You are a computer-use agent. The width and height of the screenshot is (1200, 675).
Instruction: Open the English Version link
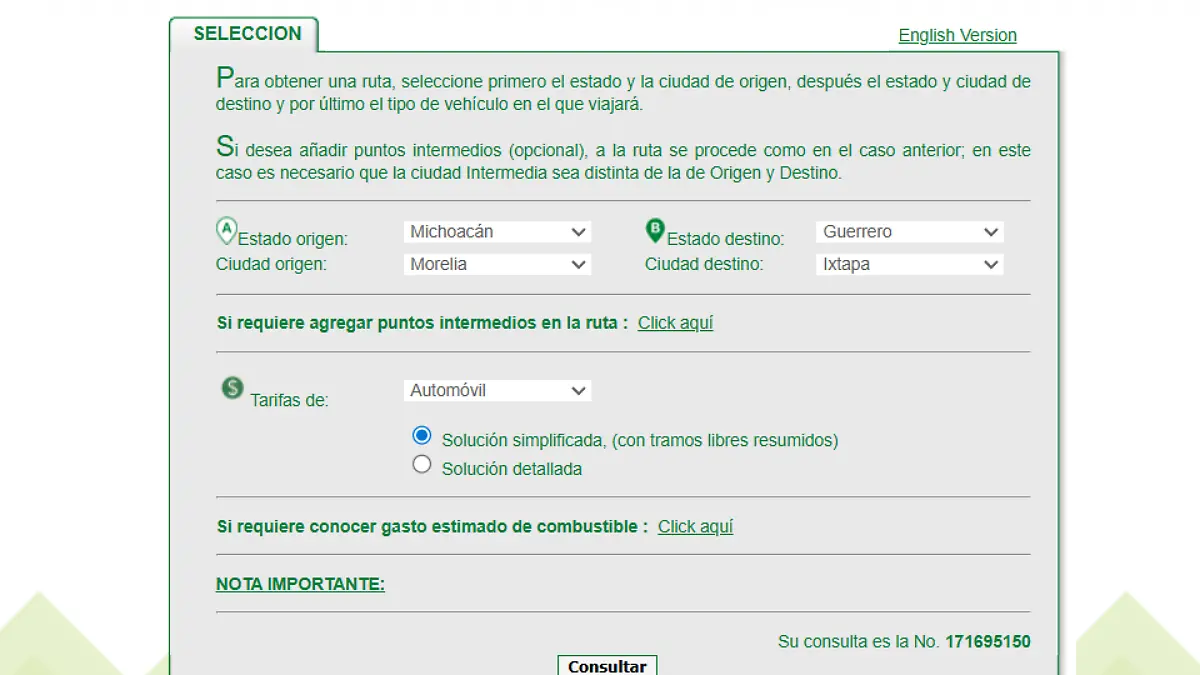(x=957, y=36)
